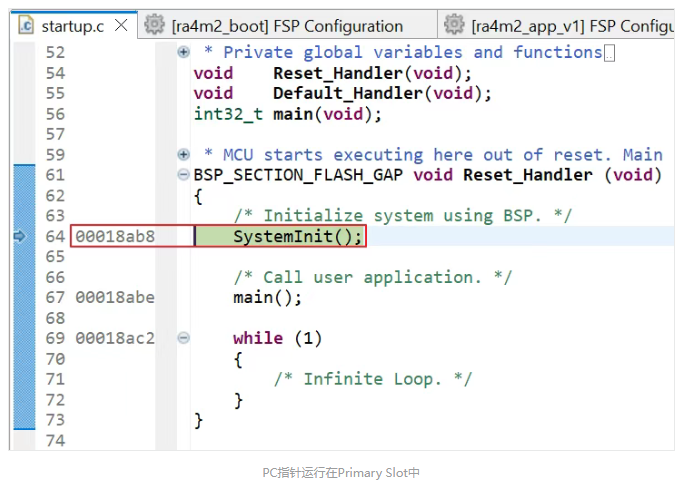This screenshot has width=685, height=496.
Task: Click the 'while' keyword on line 69
Action: pos(258,338)
